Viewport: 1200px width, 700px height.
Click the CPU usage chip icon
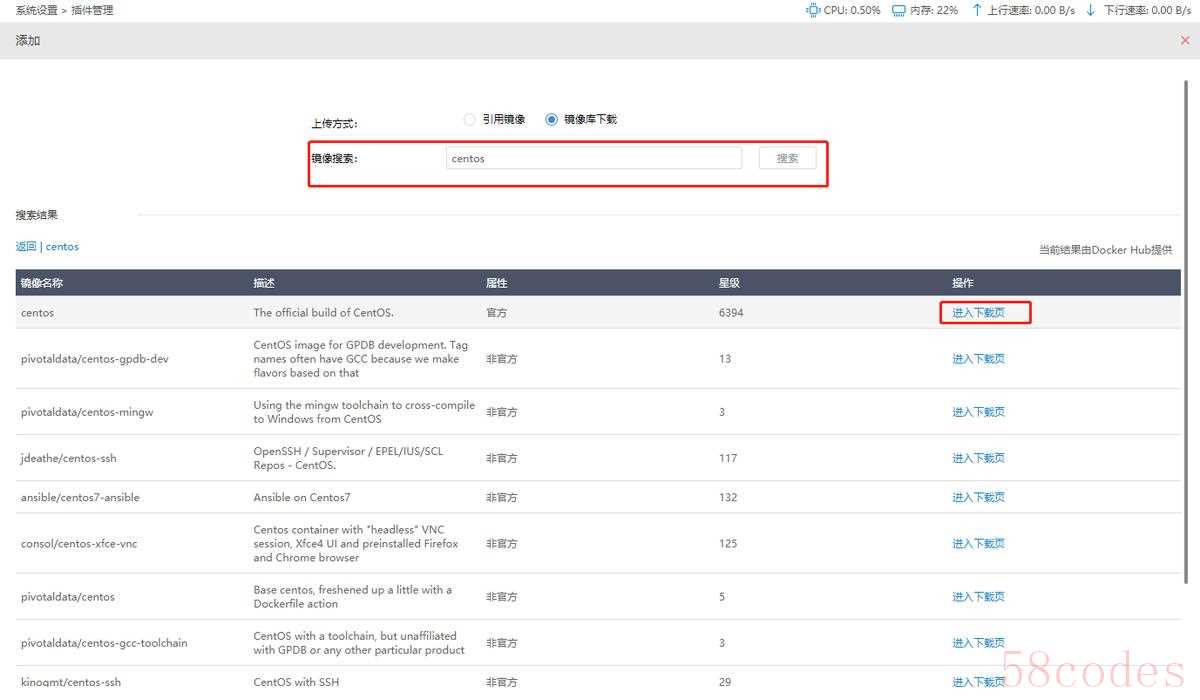812,10
